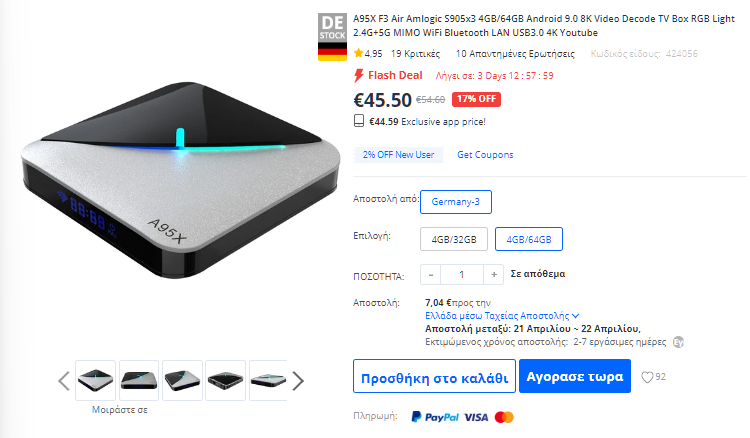Image resolution: width=750 pixels, height=438 pixels.
Task: Click the next thumbnail arrow
Action: point(298,381)
